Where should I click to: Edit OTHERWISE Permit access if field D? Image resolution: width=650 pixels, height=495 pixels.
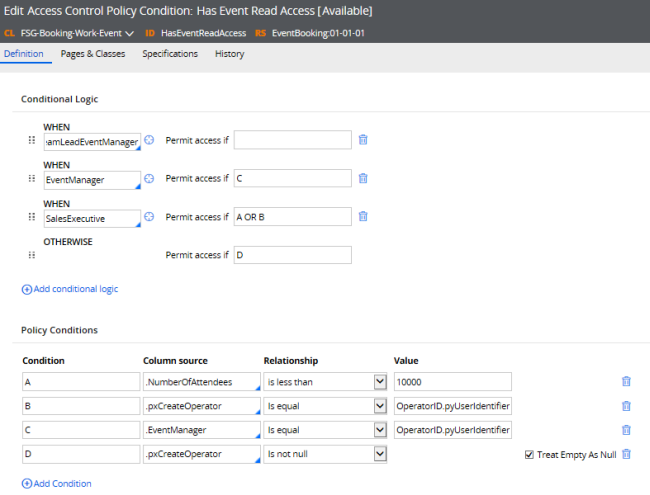pos(293,255)
